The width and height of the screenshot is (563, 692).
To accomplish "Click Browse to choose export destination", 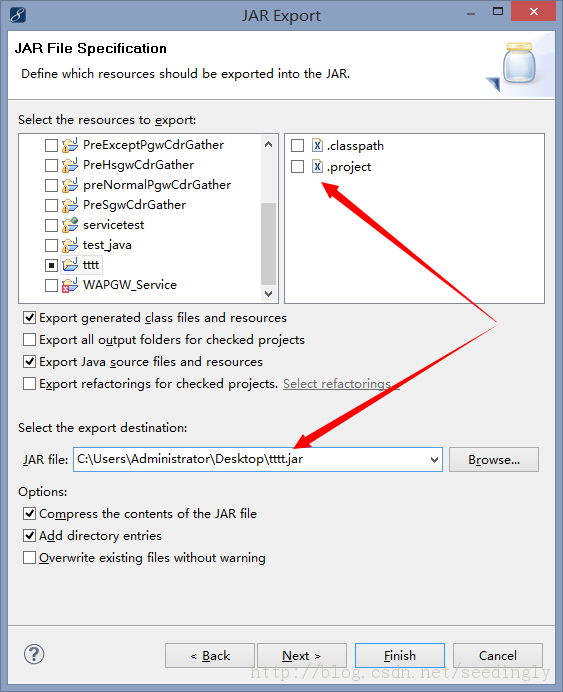I will 494,459.
